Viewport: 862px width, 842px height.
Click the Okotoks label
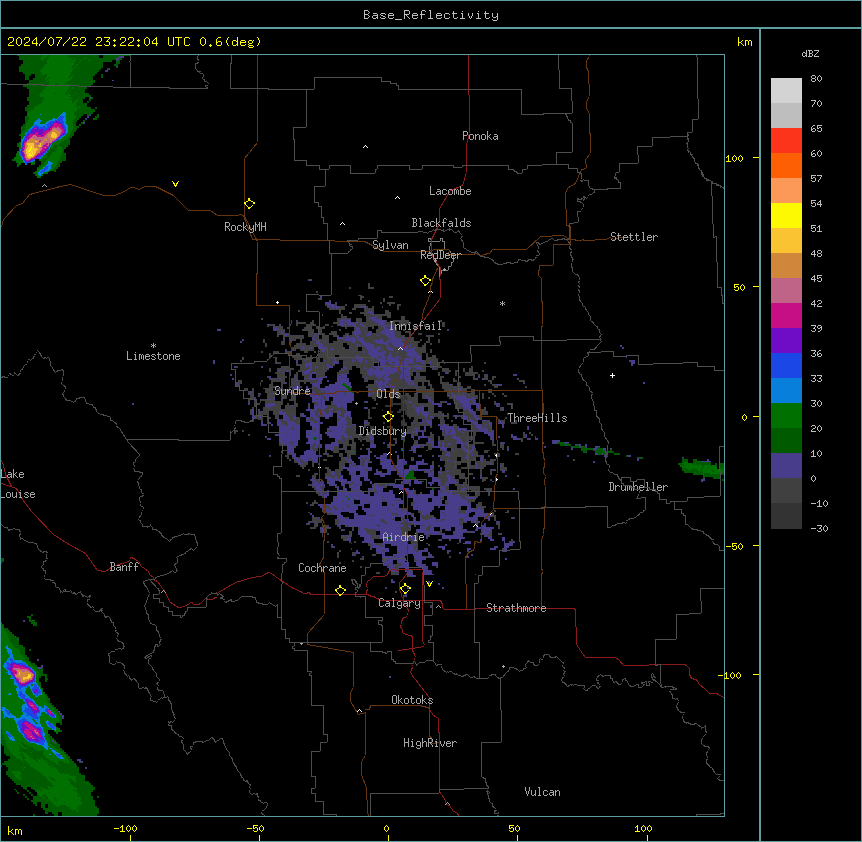(x=412, y=700)
